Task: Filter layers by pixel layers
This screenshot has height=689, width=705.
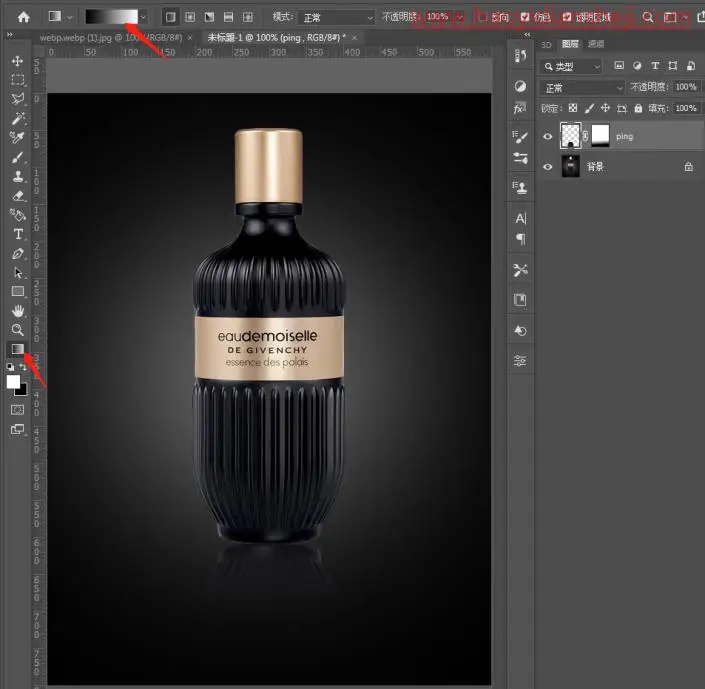Action: coord(619,66)
